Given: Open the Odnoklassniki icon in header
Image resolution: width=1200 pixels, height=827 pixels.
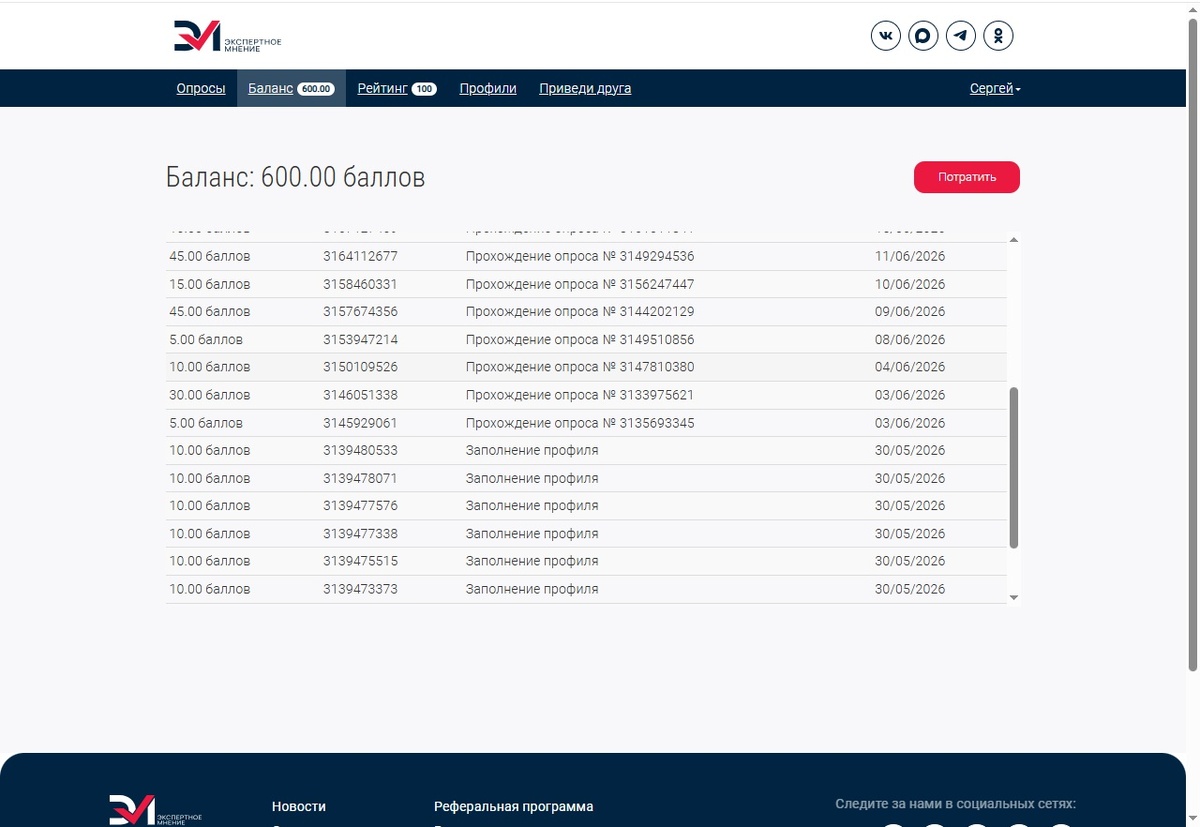Looking at the screenshot, I should click(998, 36).
